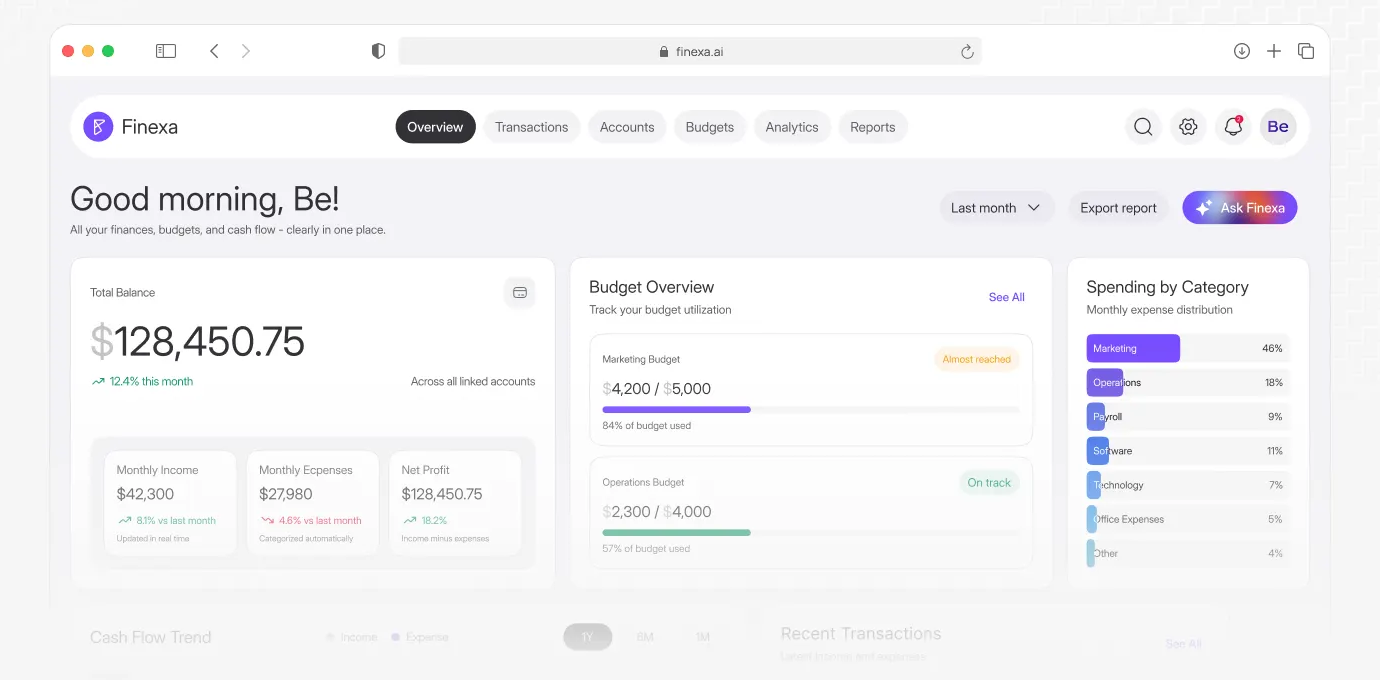
Task: Click the 46% Marketing percentage
Action: [1272, 348]
